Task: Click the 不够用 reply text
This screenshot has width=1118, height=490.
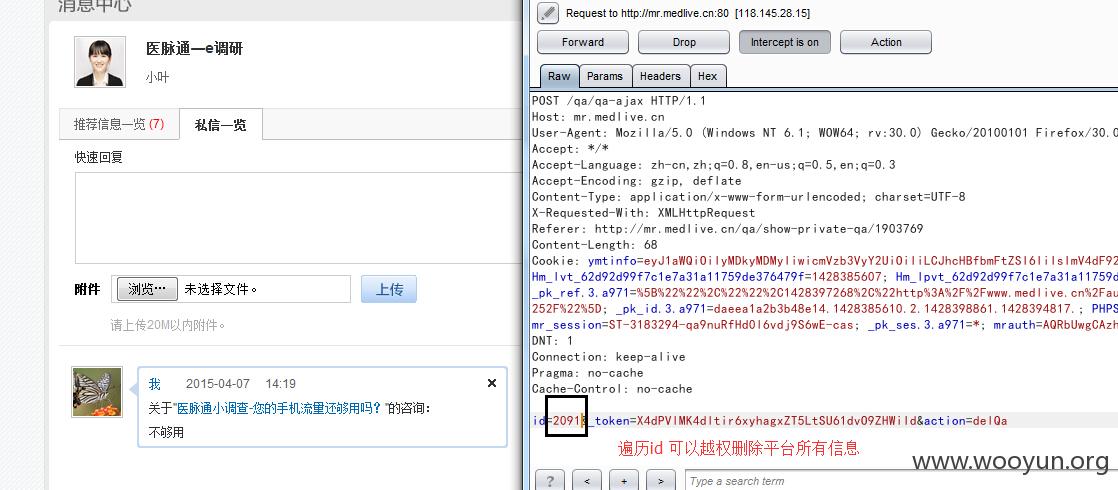Action: click(x=166, y=432)
